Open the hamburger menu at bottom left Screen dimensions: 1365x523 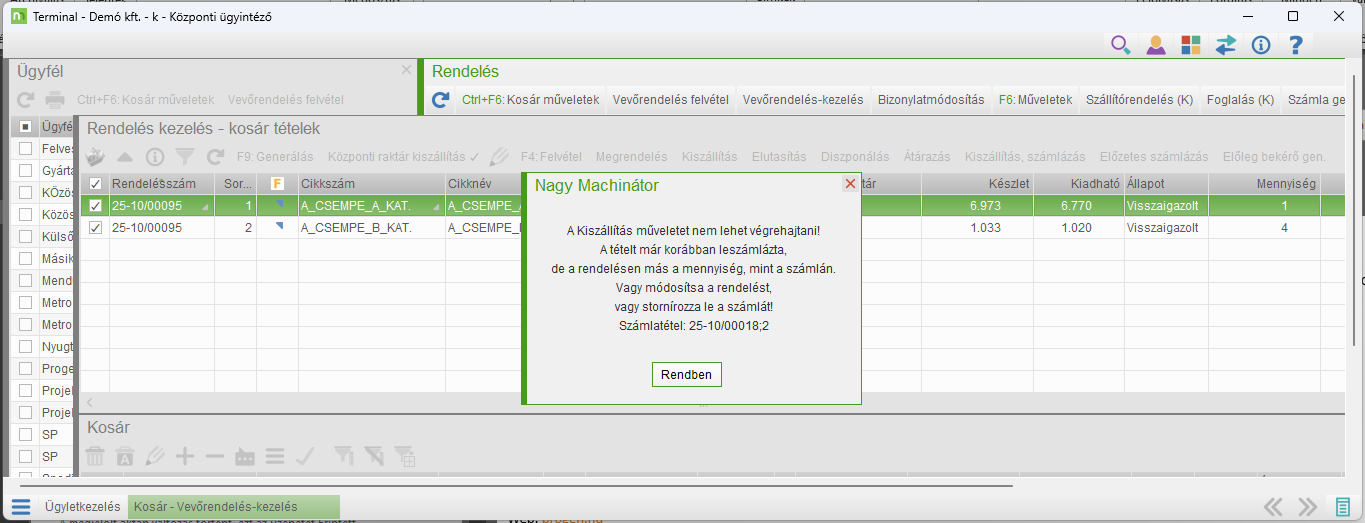coord(21,507)
